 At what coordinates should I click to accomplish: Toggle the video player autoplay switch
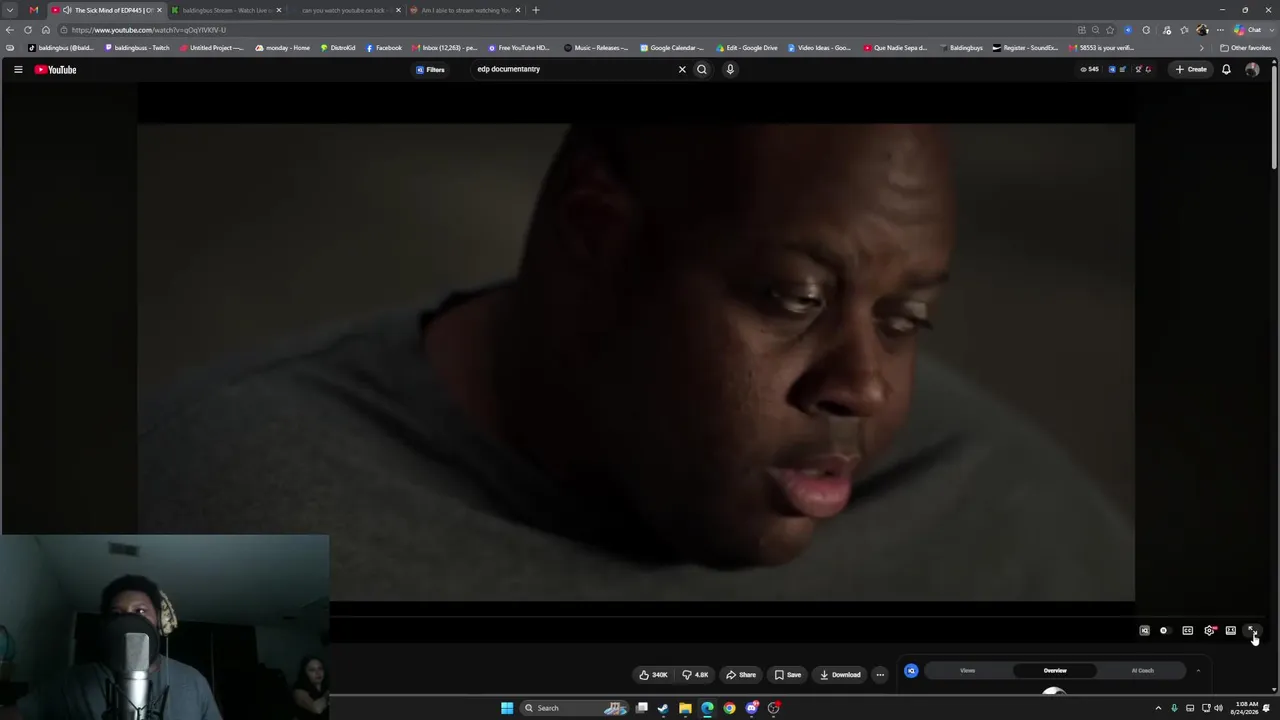[1164, 631]
